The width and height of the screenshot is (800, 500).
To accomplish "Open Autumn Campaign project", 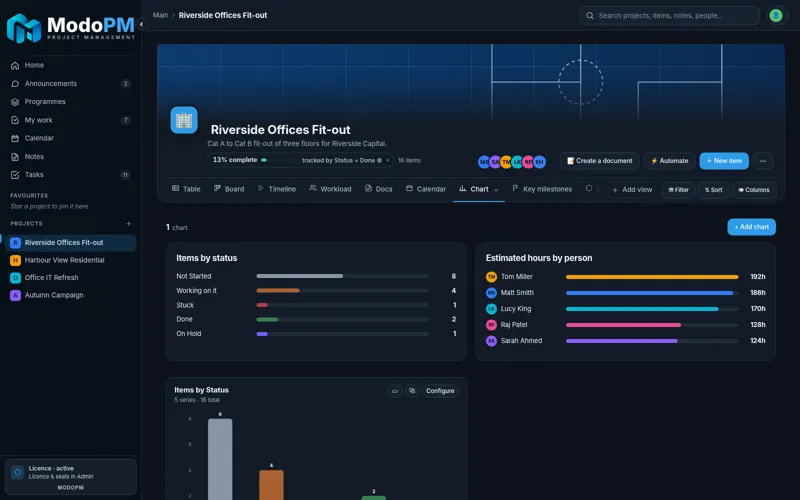I will [x=71, y=295].
